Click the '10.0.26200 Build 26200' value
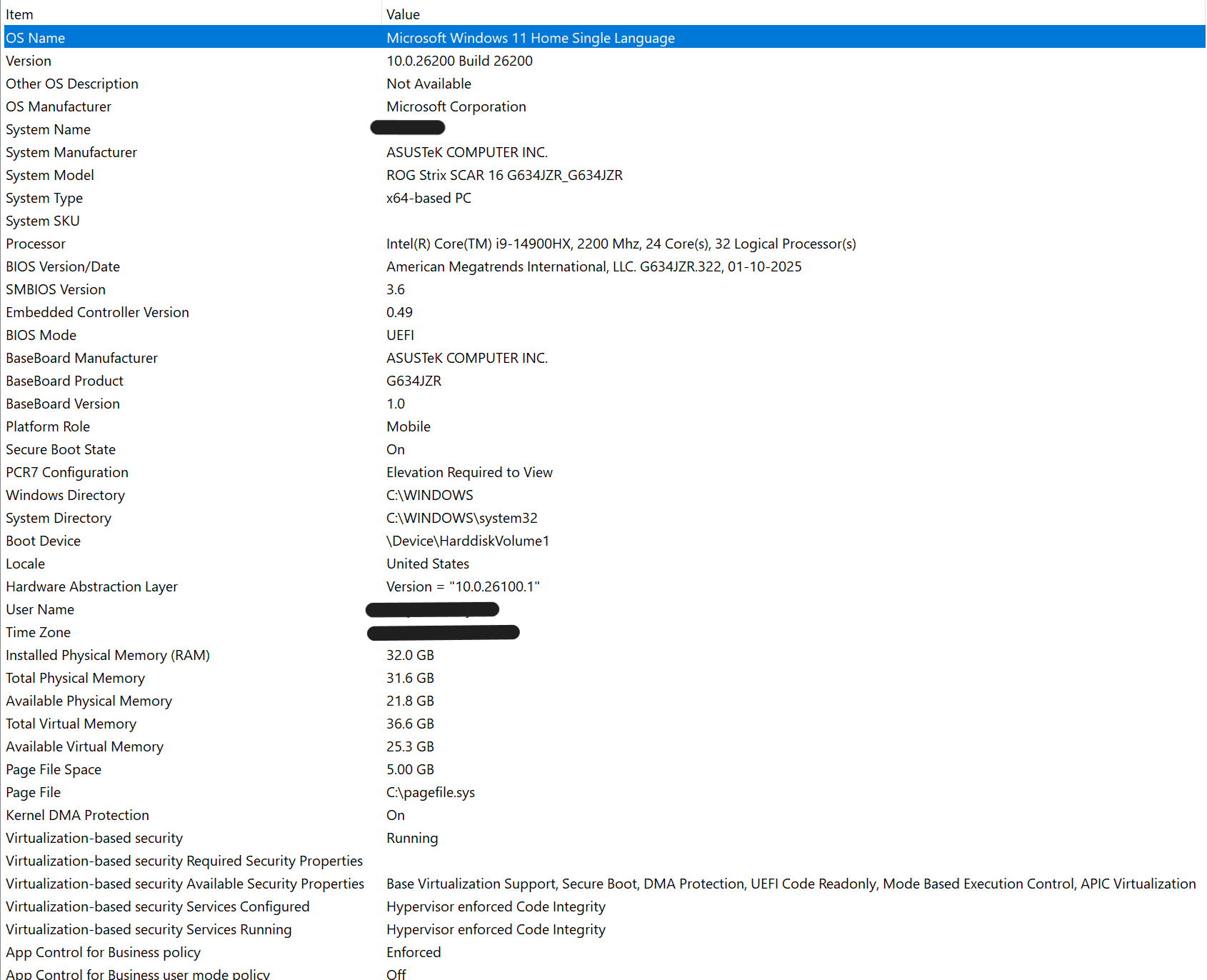The height and width of the screenshot is (980, 1207). [459, 61]
